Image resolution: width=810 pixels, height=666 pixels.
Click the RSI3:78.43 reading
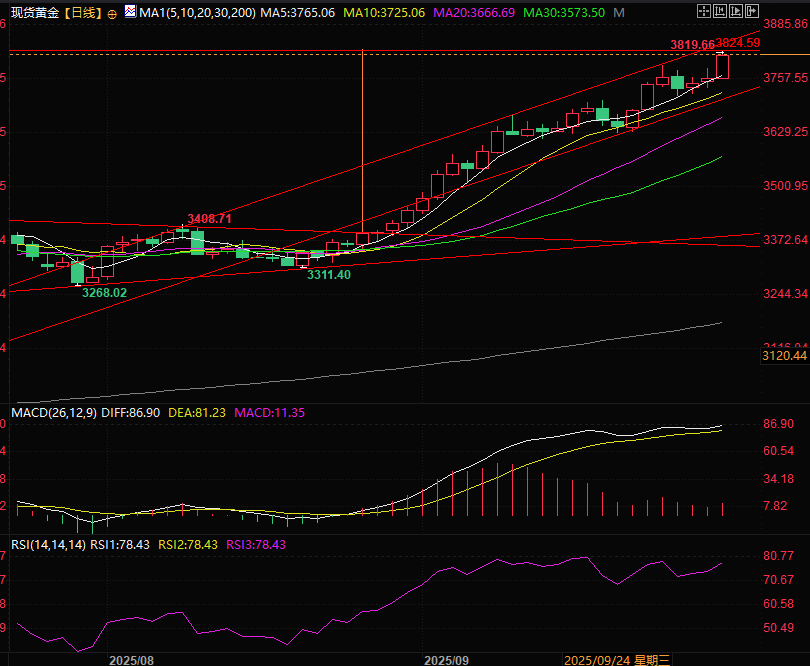pyautogui.click(x=256, y=545)
